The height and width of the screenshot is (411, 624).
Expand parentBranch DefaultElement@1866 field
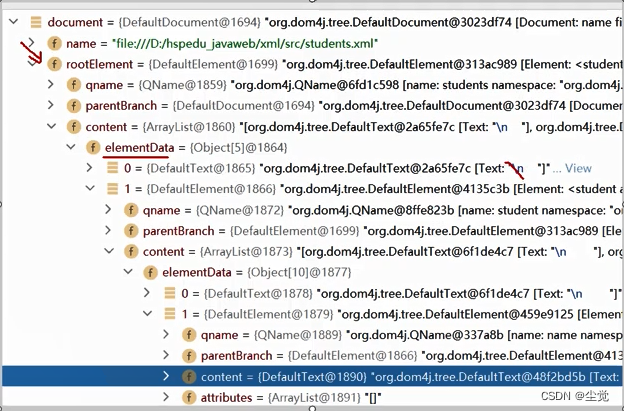(x=166, y=355)
